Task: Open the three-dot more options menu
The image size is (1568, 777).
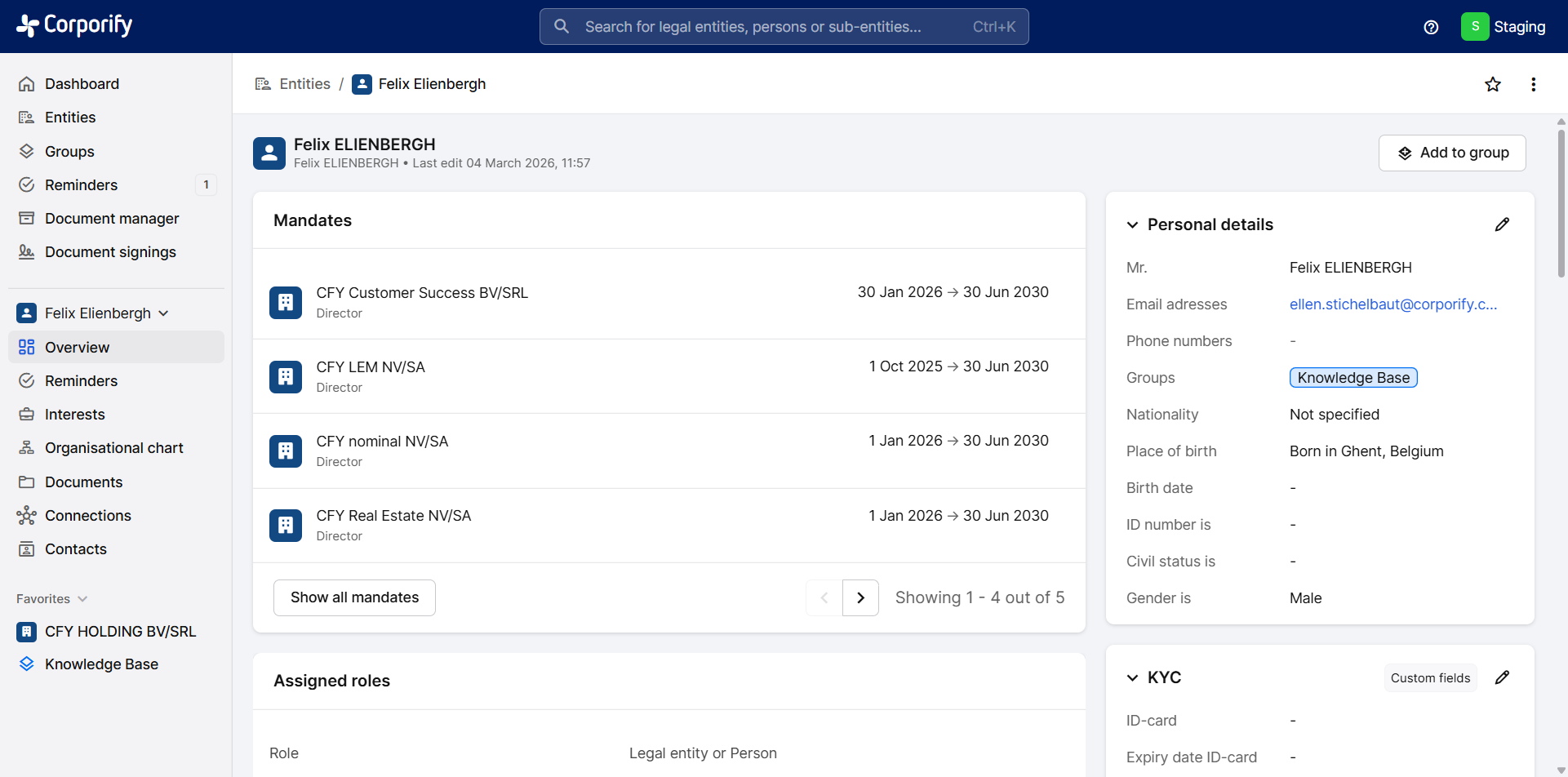Action: 1533,84
